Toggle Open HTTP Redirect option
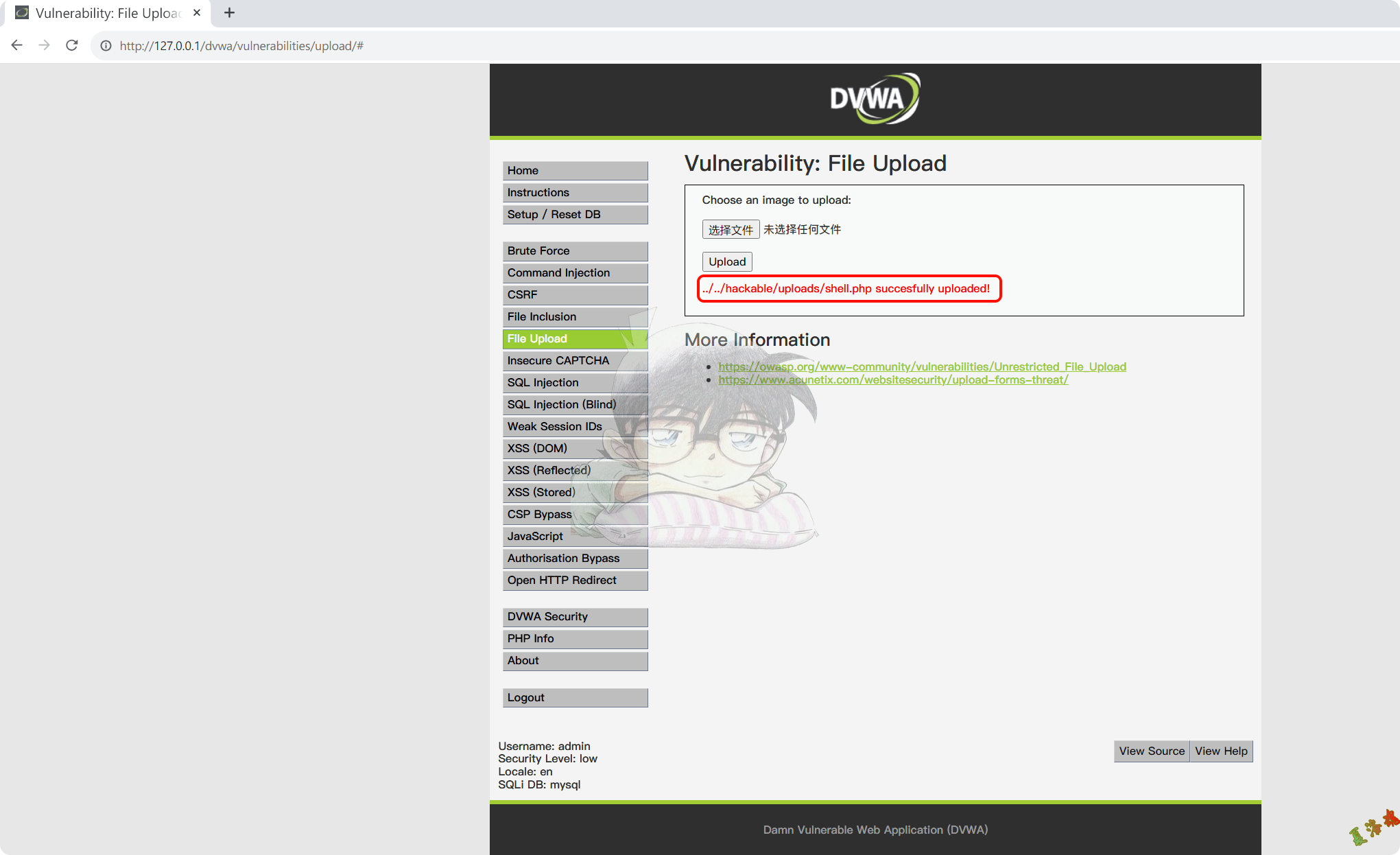This screenshot has width=1400, height=855. pos(563,580)
